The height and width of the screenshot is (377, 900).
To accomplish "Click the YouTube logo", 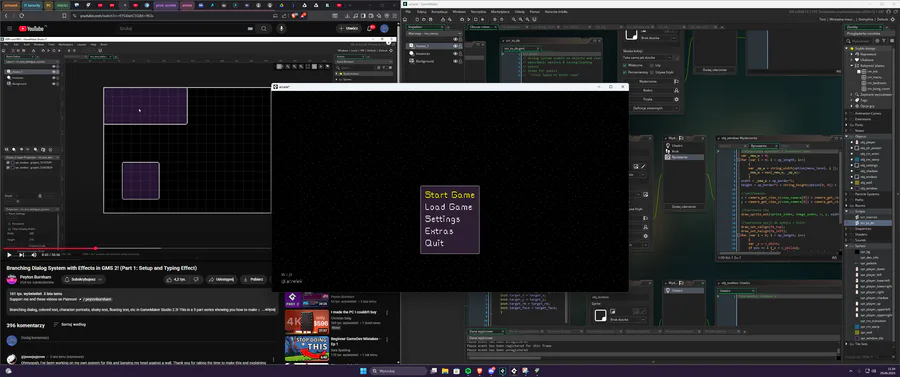I will (32, 29).
